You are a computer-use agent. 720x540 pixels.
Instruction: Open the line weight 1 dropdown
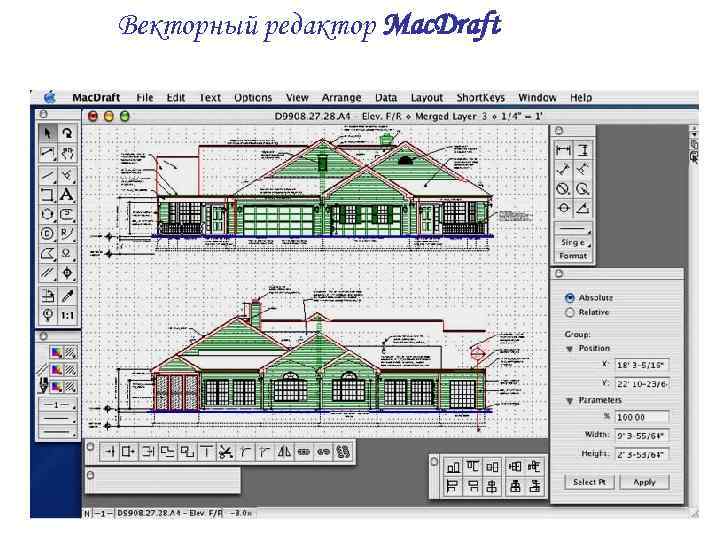pyautogui.click(x=57, y=405)
